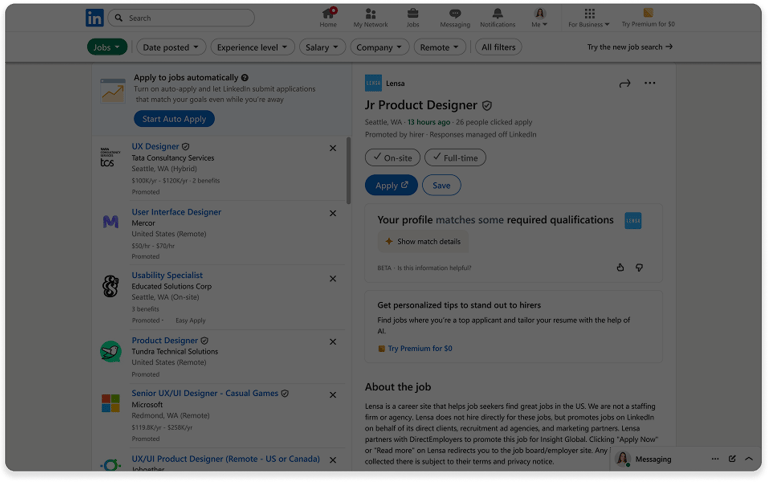
Task: Compose new message in Messaging overlay
Action: pyautogui.click(x=732, y=459)
